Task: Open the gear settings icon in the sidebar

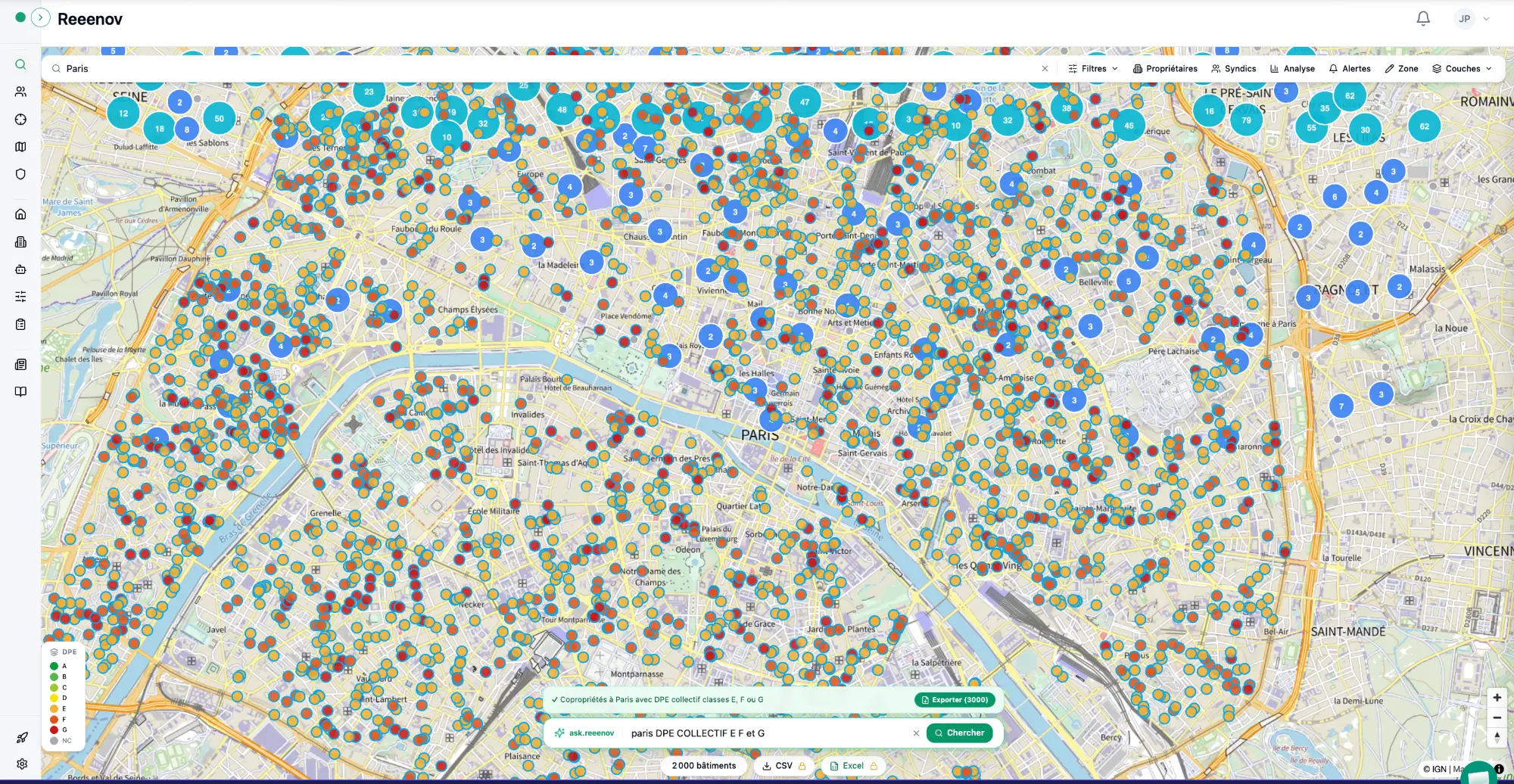Action: (22, 764)
